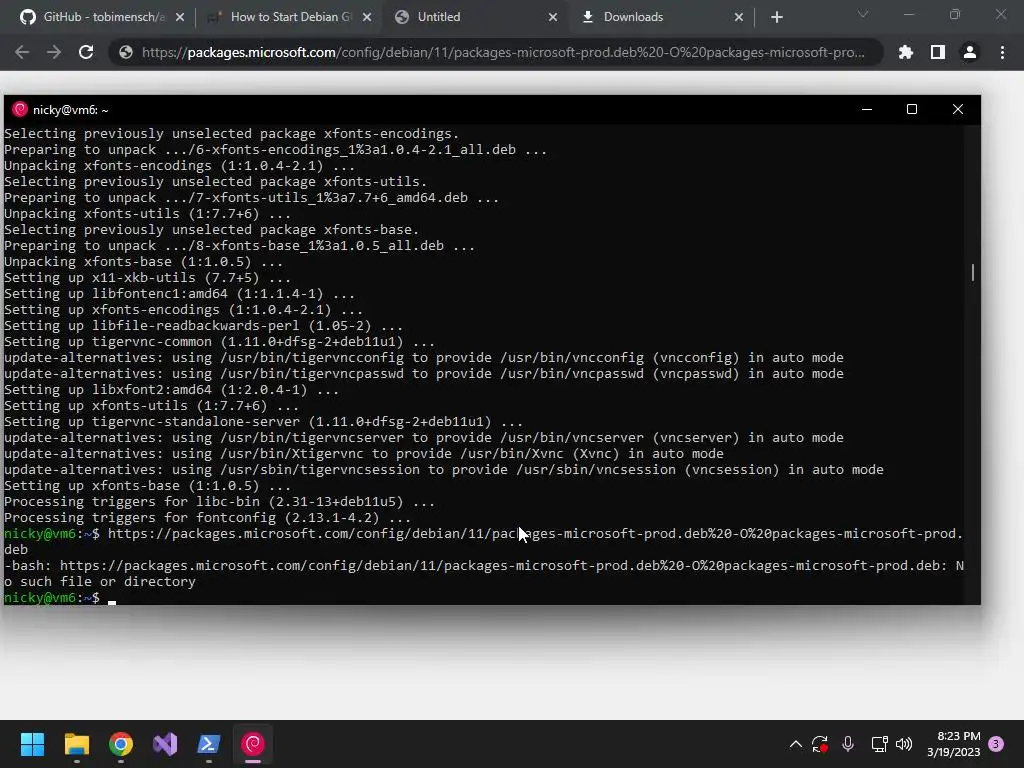
Task: Click 'Selecting previously unselected package xfonts-encodings' line
Action: click(232, 134)
